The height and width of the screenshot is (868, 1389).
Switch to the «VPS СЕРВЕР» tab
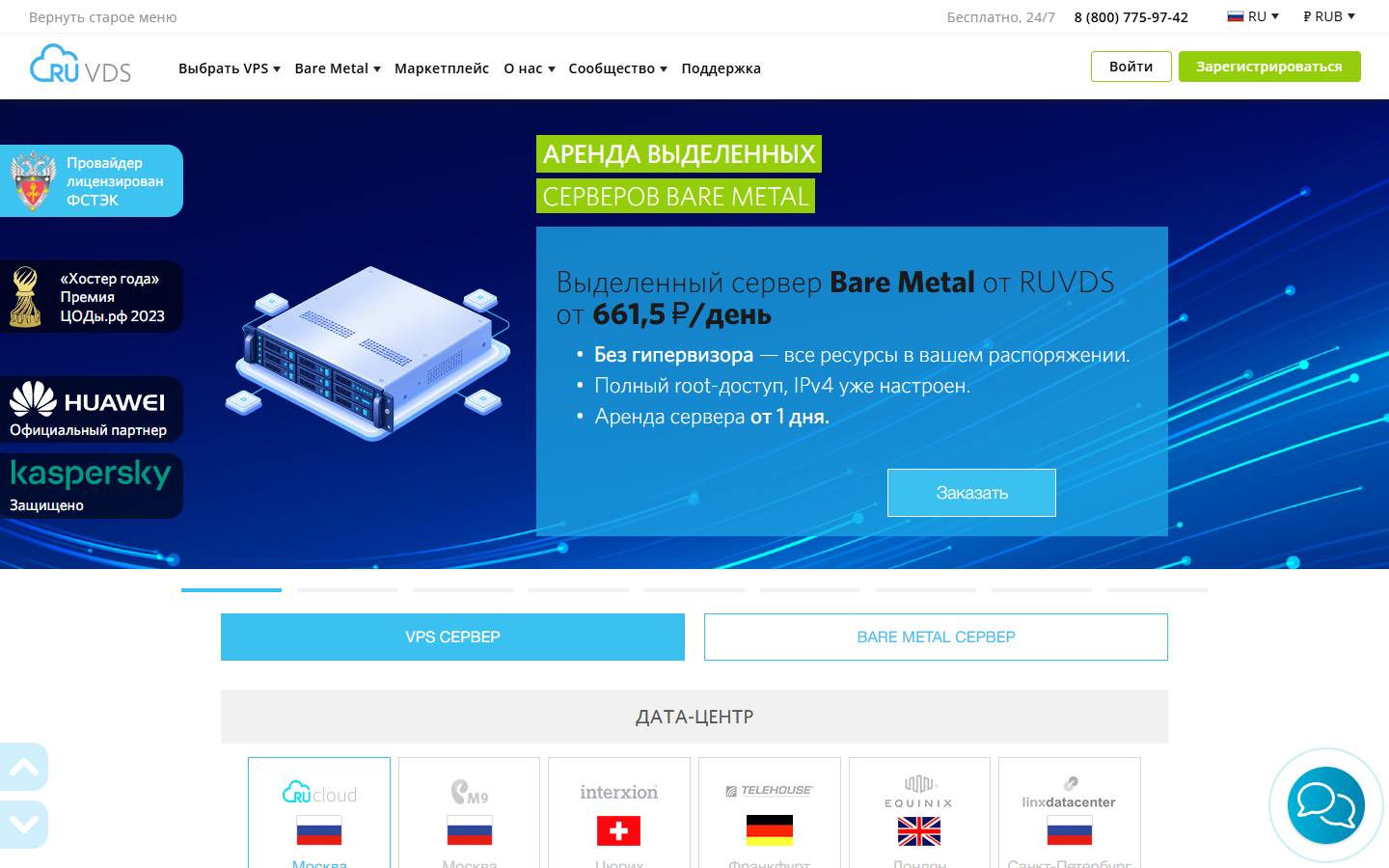pos(452,637)
